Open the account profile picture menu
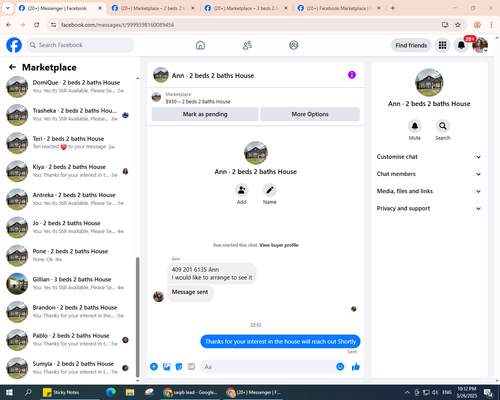Viewport: 500px width, 400px height. (x=480, y=45)
